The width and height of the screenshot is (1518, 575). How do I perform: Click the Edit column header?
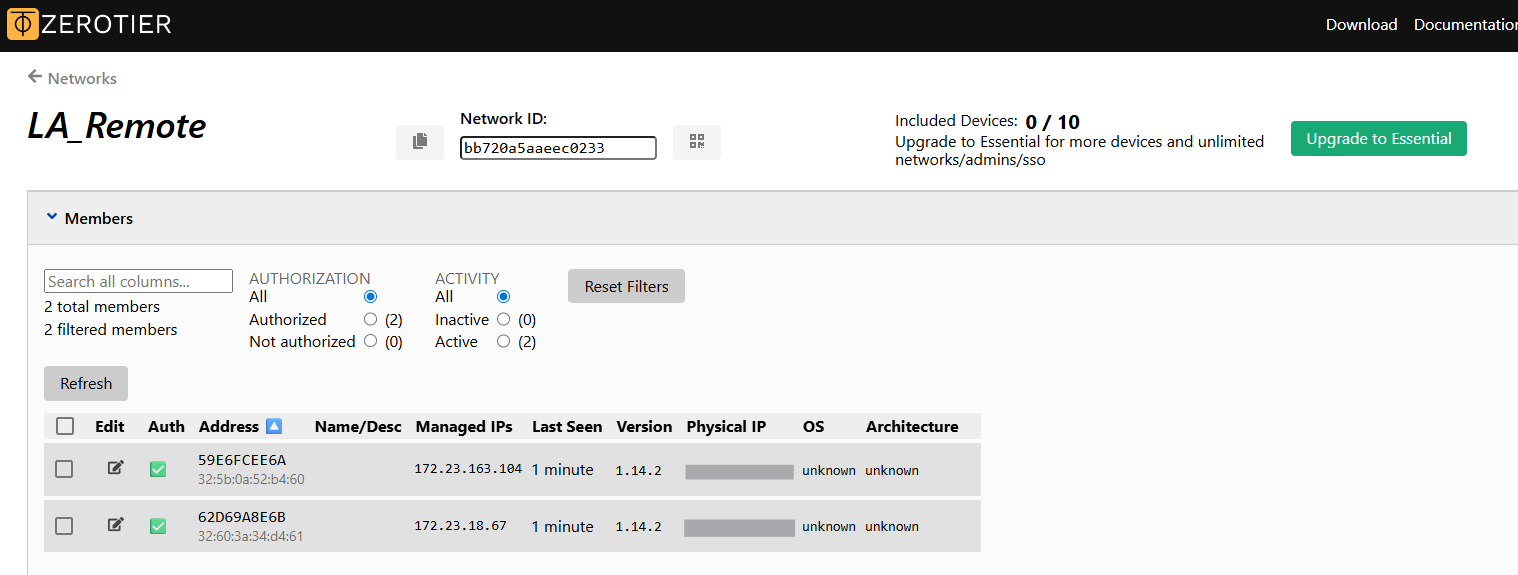coord(110,426)
